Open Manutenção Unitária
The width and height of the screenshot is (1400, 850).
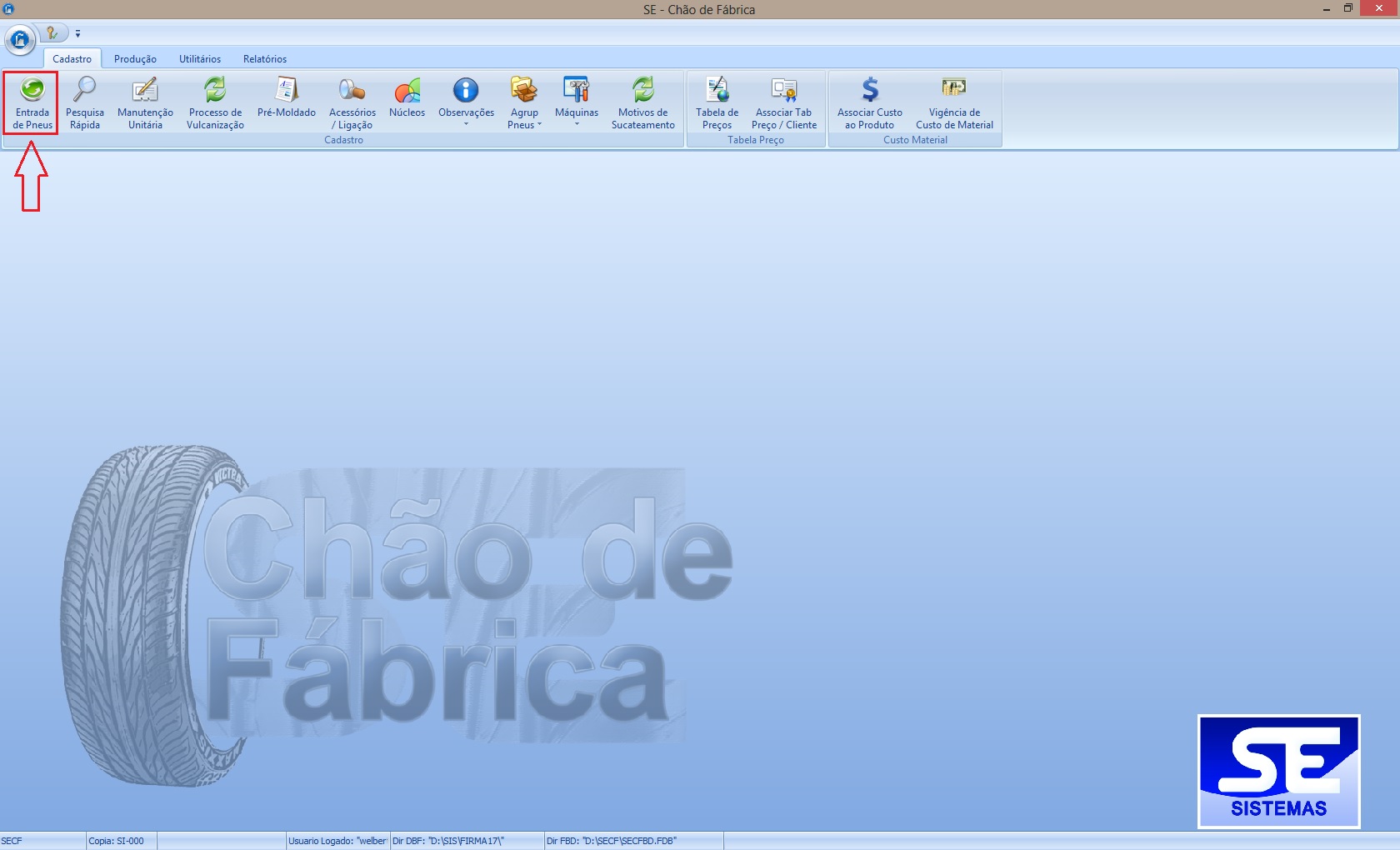[145, 102]
